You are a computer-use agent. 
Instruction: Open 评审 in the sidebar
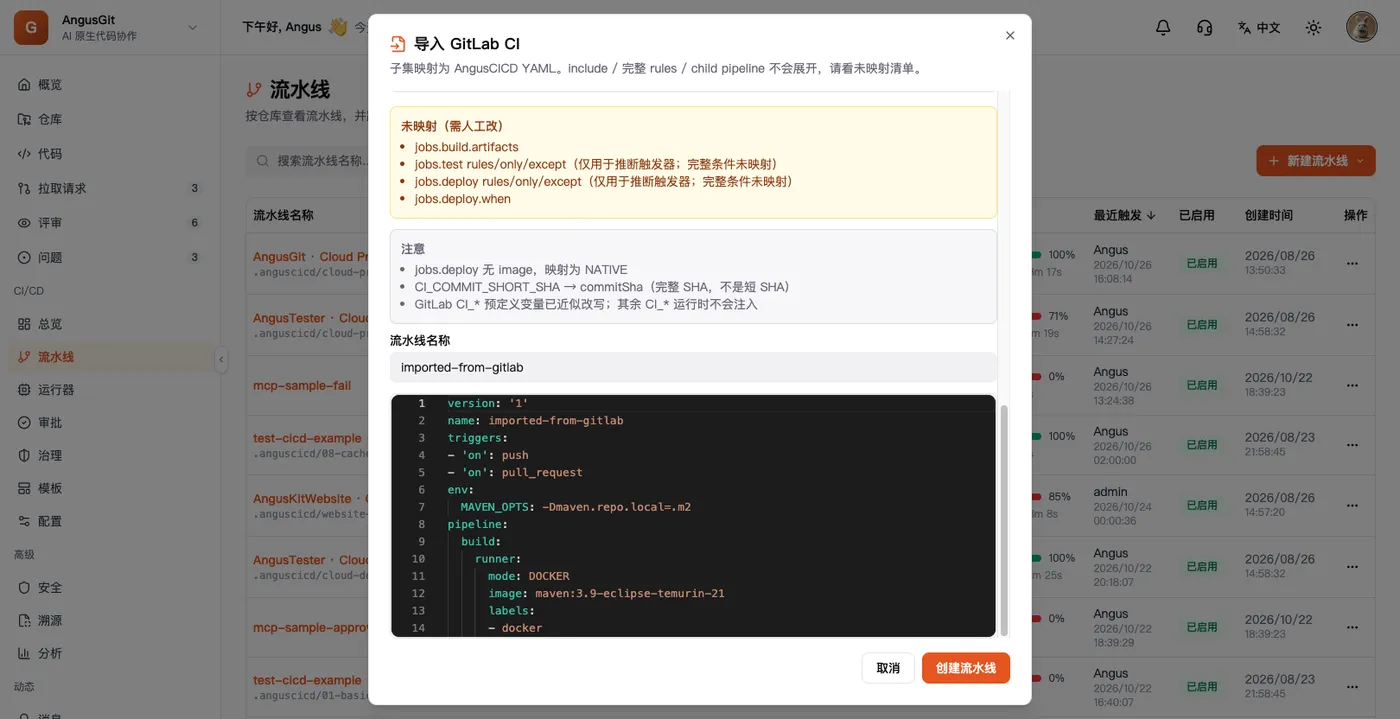tap(110, 223)
